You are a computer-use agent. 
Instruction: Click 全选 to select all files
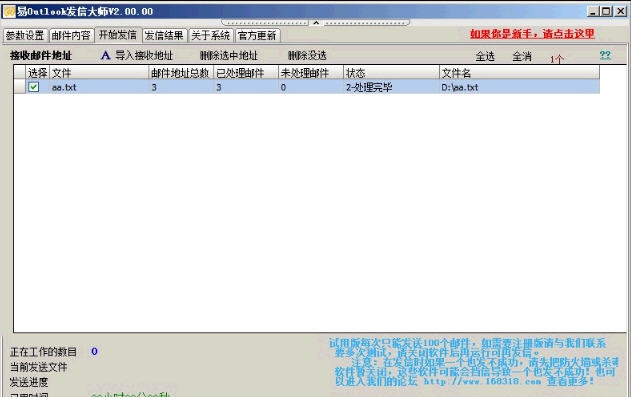tap(485, 56)
